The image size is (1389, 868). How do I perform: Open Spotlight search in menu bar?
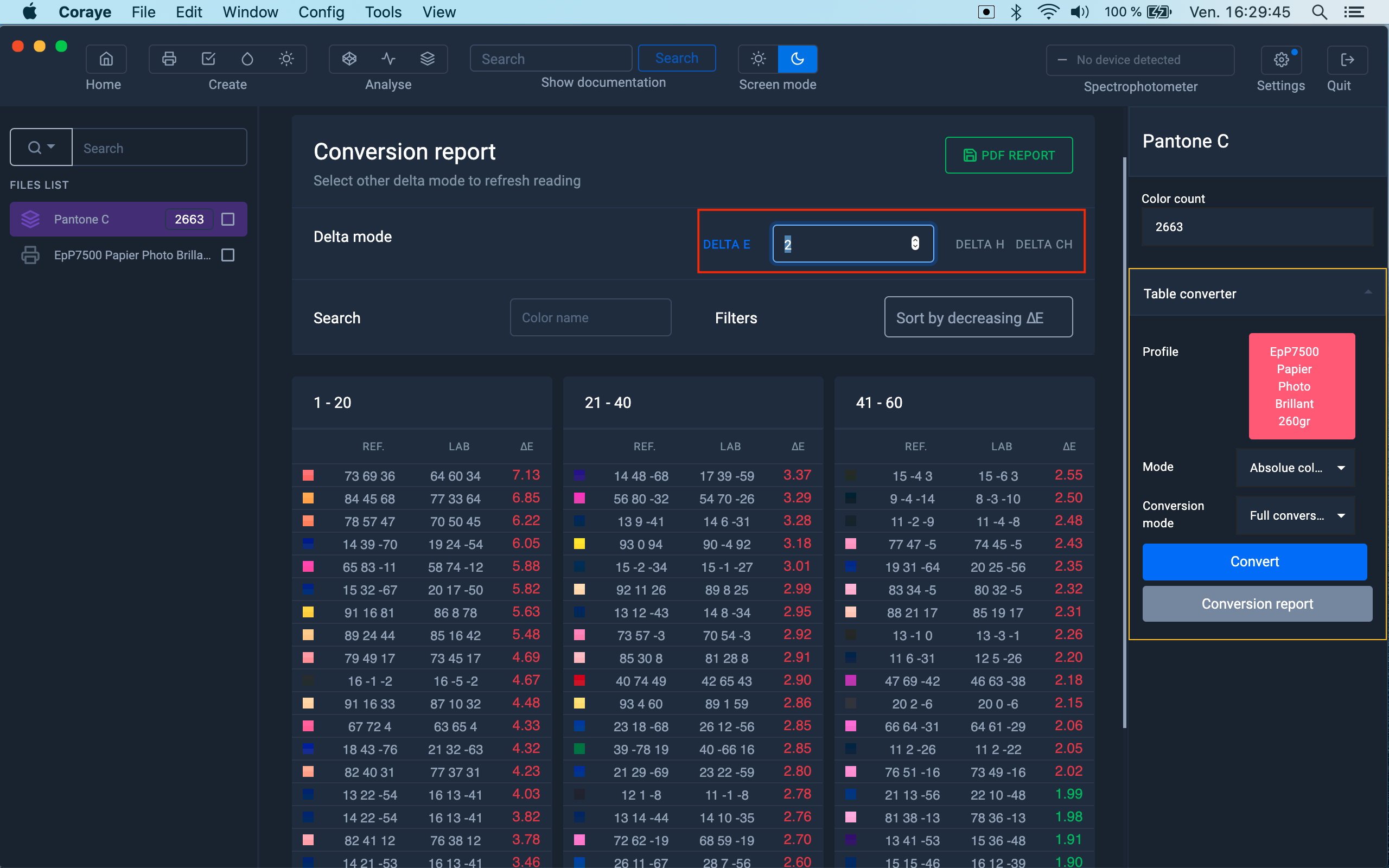pyautogui.click(x=1319, y=12)
